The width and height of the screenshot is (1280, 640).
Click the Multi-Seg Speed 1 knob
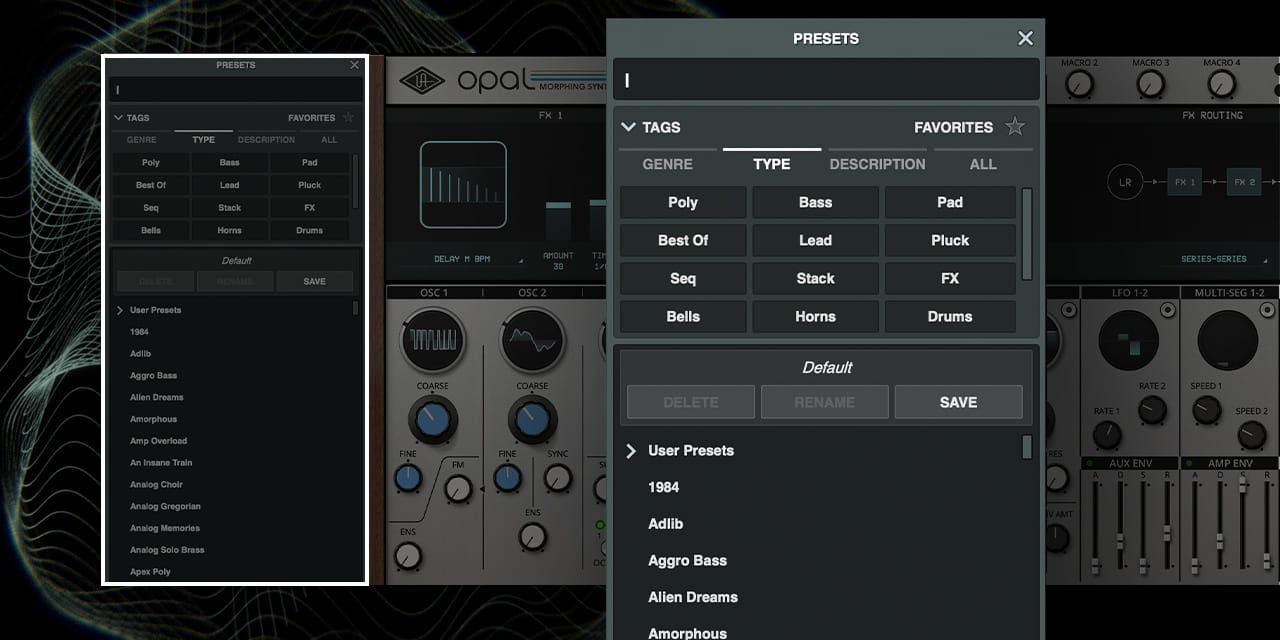pos(1206,409)
